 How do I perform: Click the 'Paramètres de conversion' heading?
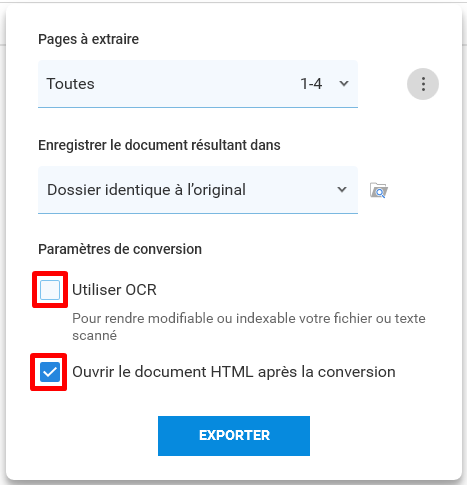[120, 249]
